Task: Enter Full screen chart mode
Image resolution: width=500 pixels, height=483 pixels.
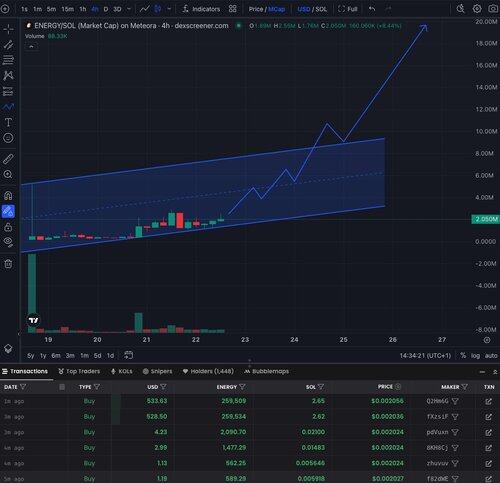Action: pyautogui.click(x=347, y=9)
